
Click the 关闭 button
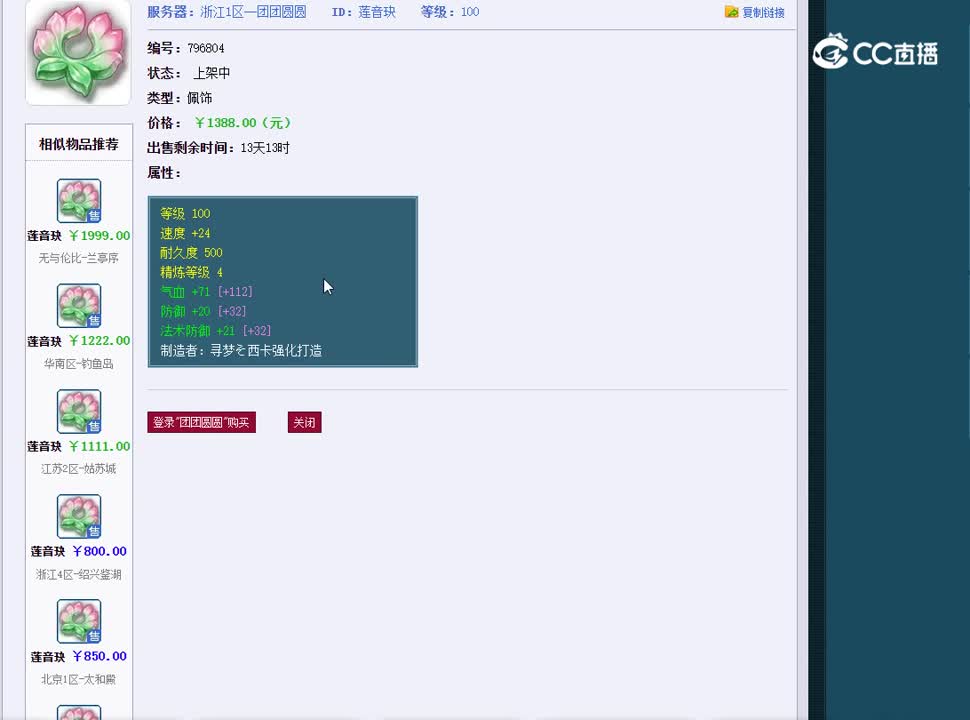point(304,422)
